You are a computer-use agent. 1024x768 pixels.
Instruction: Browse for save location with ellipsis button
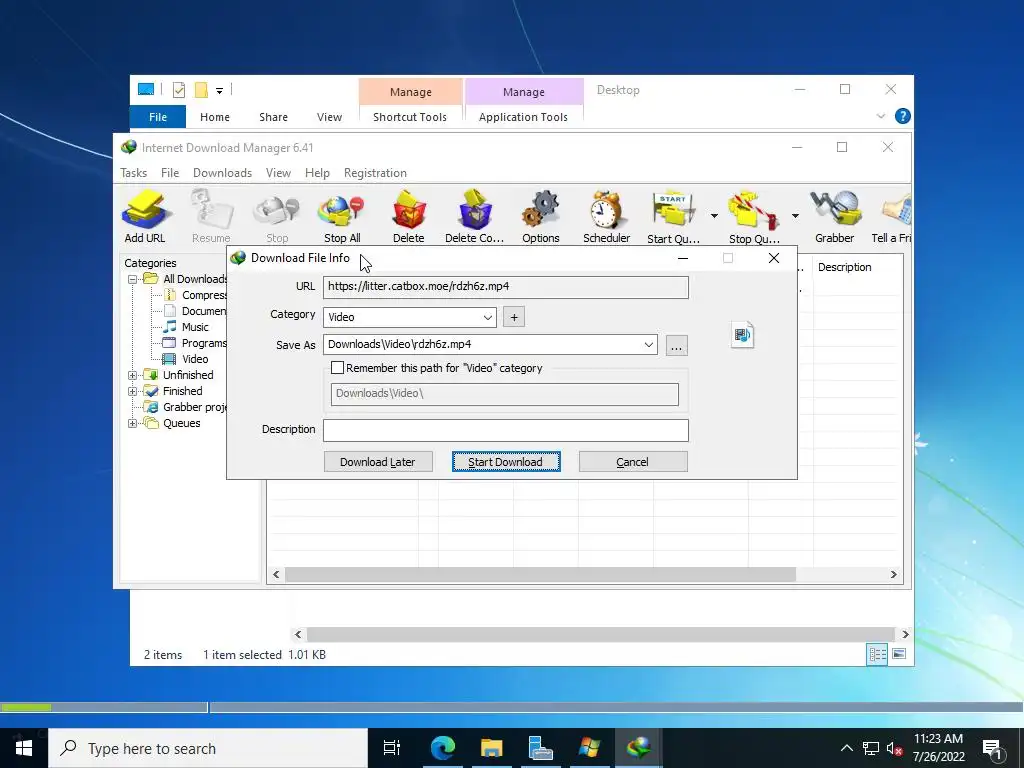(x=677, y=345)
